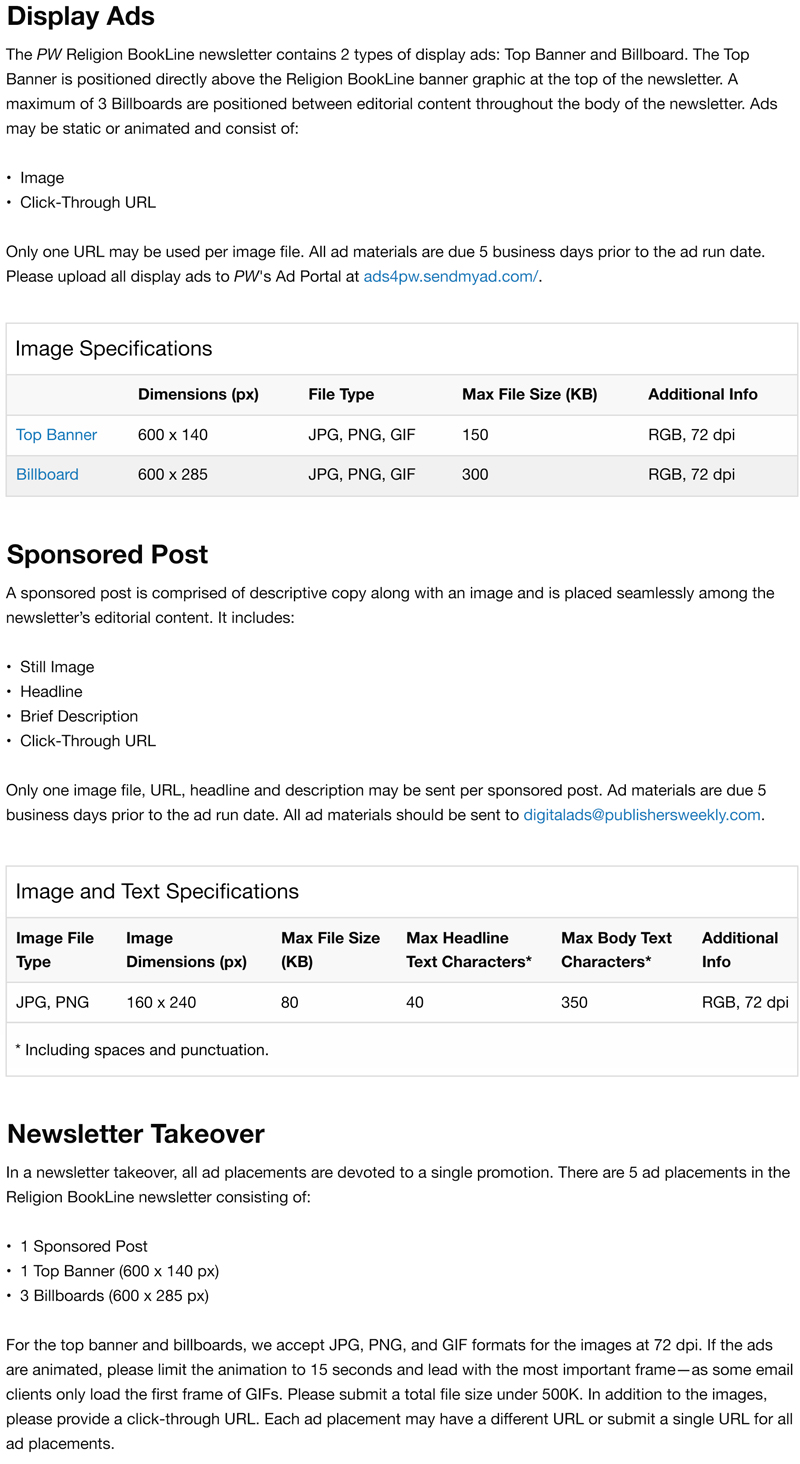Viewport: 800px width, 1464px height.
Task: Click the digitalads@publishersweekly.com email link
Action: click(x=642, y=815)
